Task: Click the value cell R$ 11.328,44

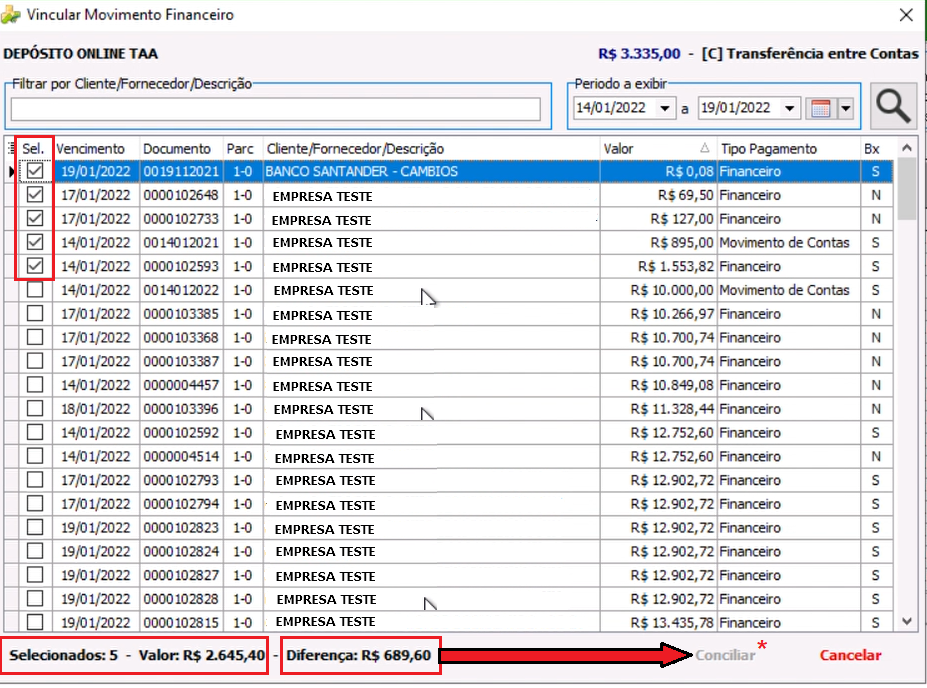Action: [x=658, y=409]
